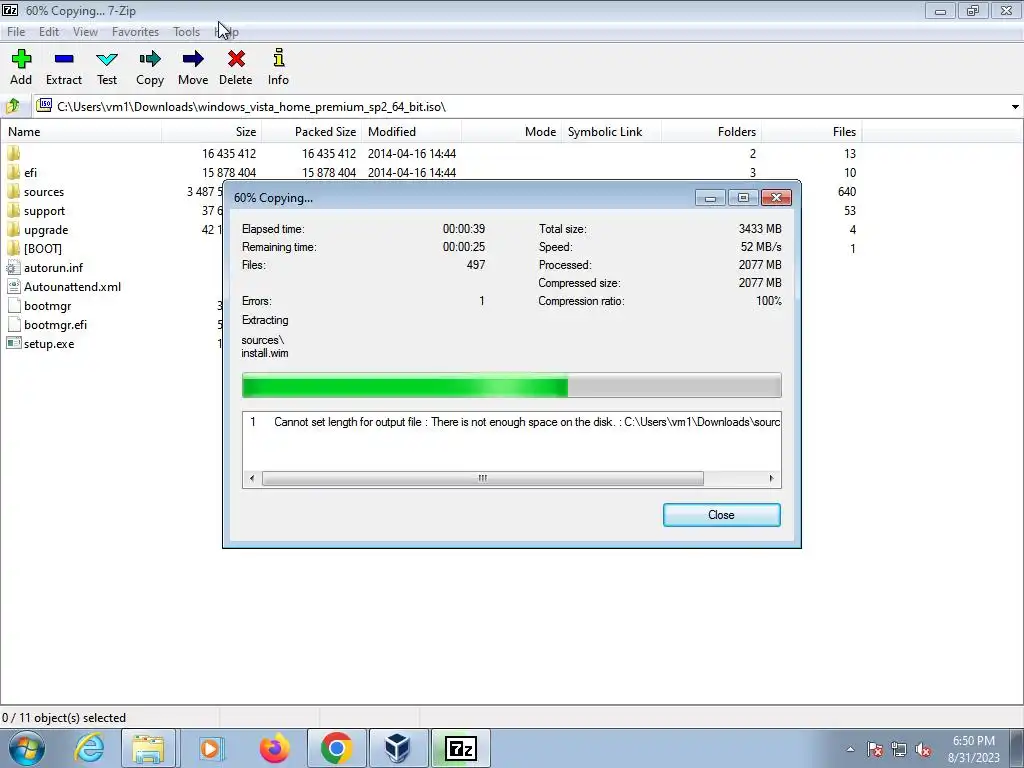The width and height of the screenshot is (1024, 768).
Task: Click the Action Center flag tray icon
Action: pos(875,750)
